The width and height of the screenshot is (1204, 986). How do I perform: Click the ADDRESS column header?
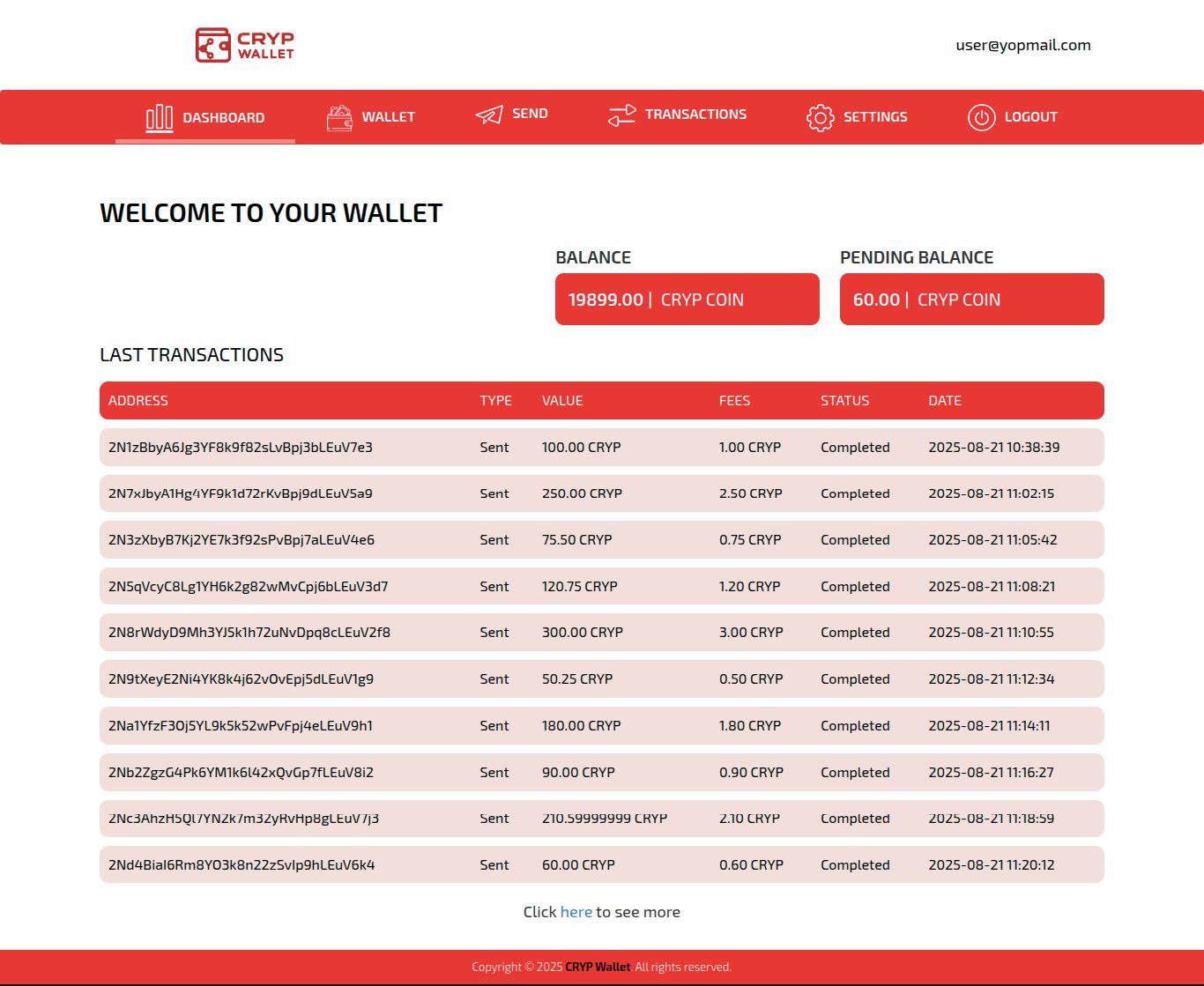(x=138, y=401)
